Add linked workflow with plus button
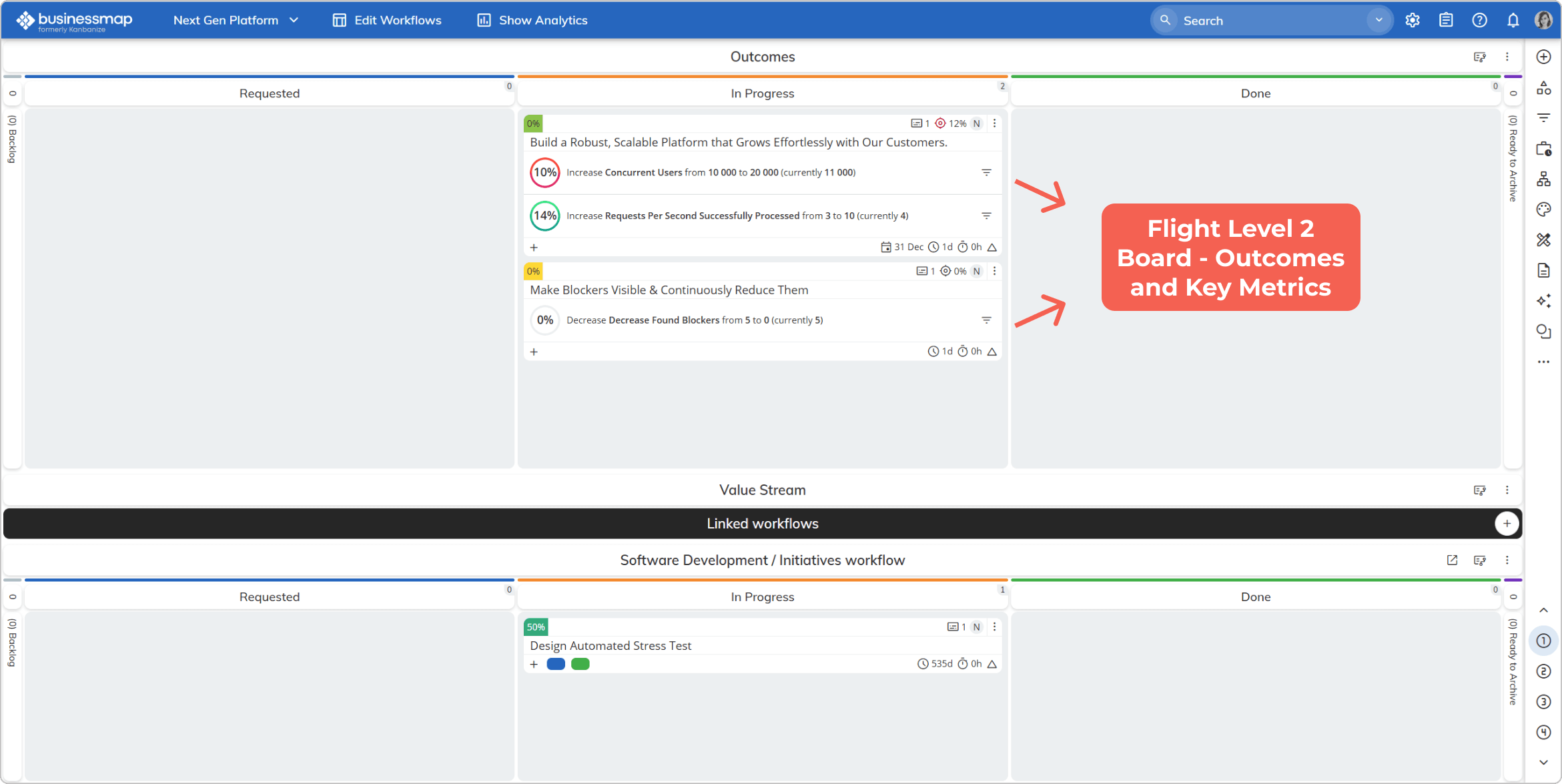 pyautogui.click(x=1507, y=524)
